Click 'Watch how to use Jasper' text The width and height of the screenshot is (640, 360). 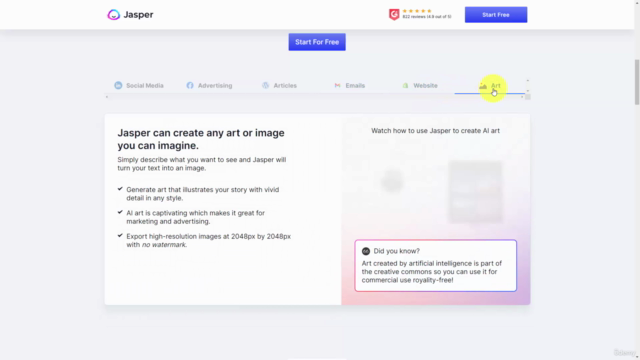436,131
